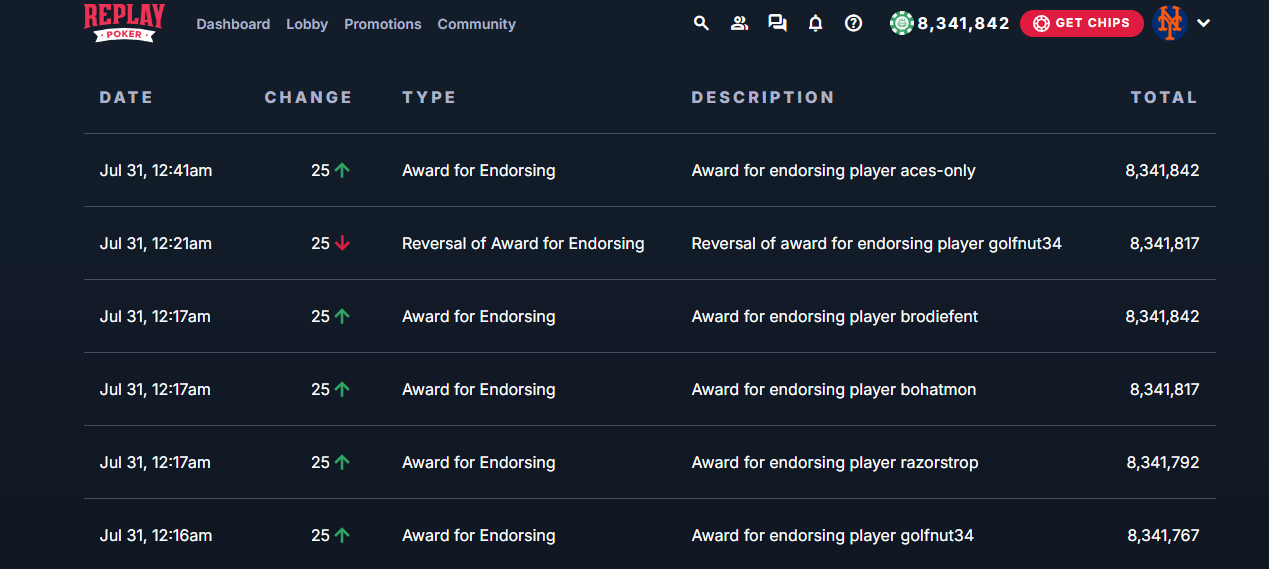Go to the Dashboard menu item
Viewport: 1269px width, 569px height.
tap(233, 24)
